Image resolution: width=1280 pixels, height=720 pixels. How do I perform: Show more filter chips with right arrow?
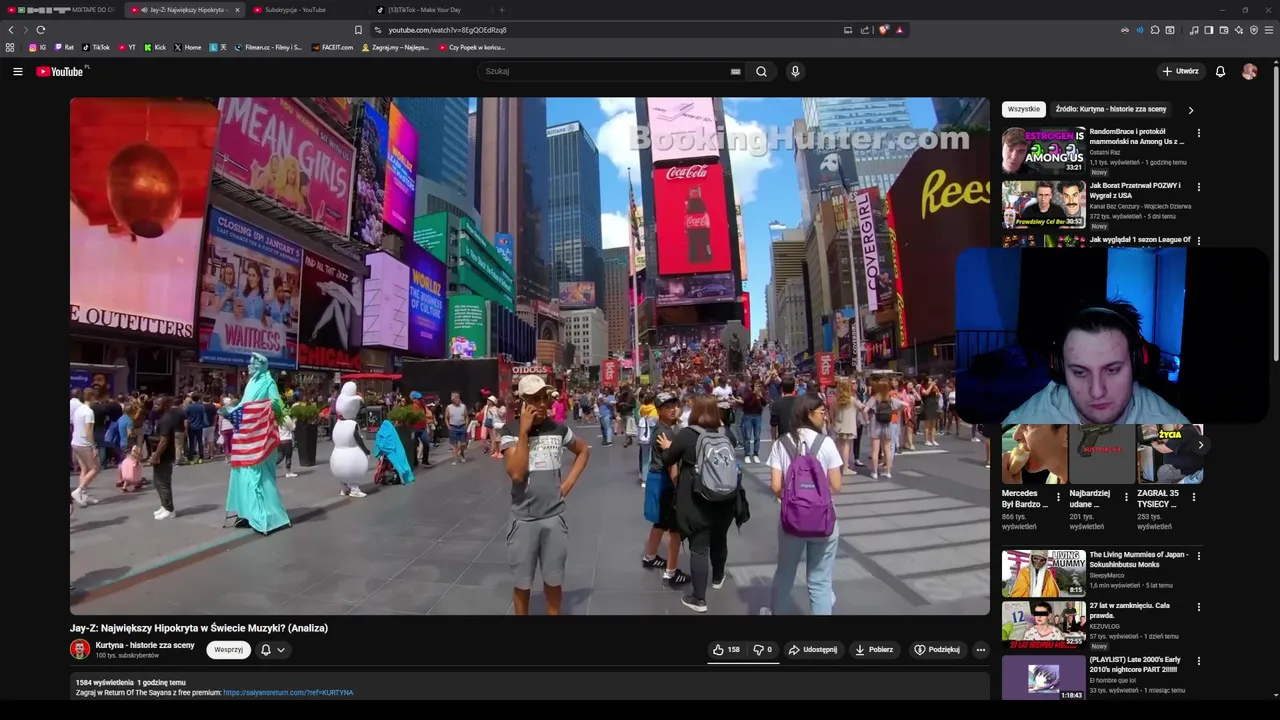tap(1190, 110)
